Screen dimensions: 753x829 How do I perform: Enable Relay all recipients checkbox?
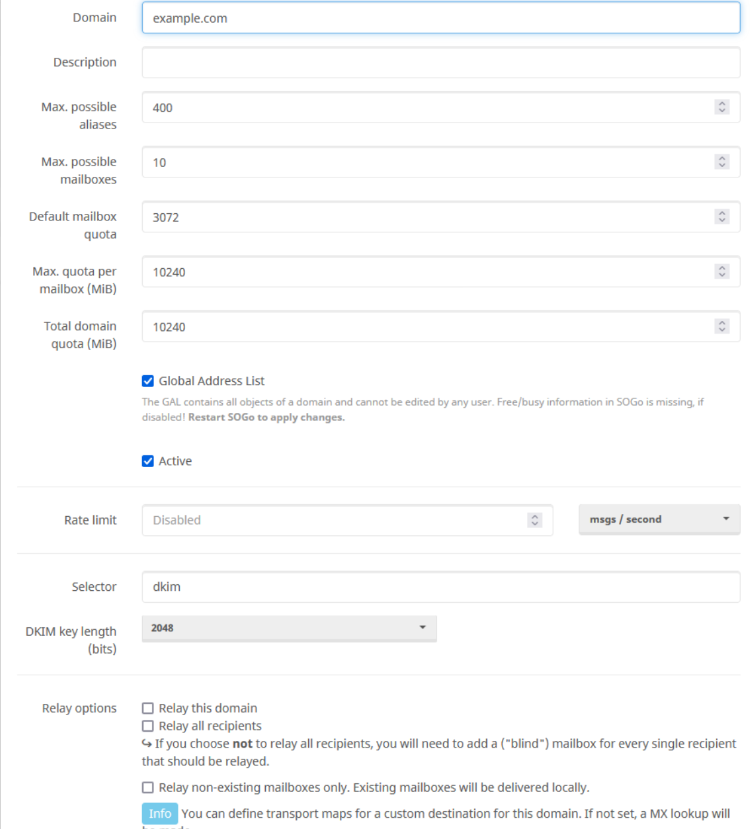148,726
